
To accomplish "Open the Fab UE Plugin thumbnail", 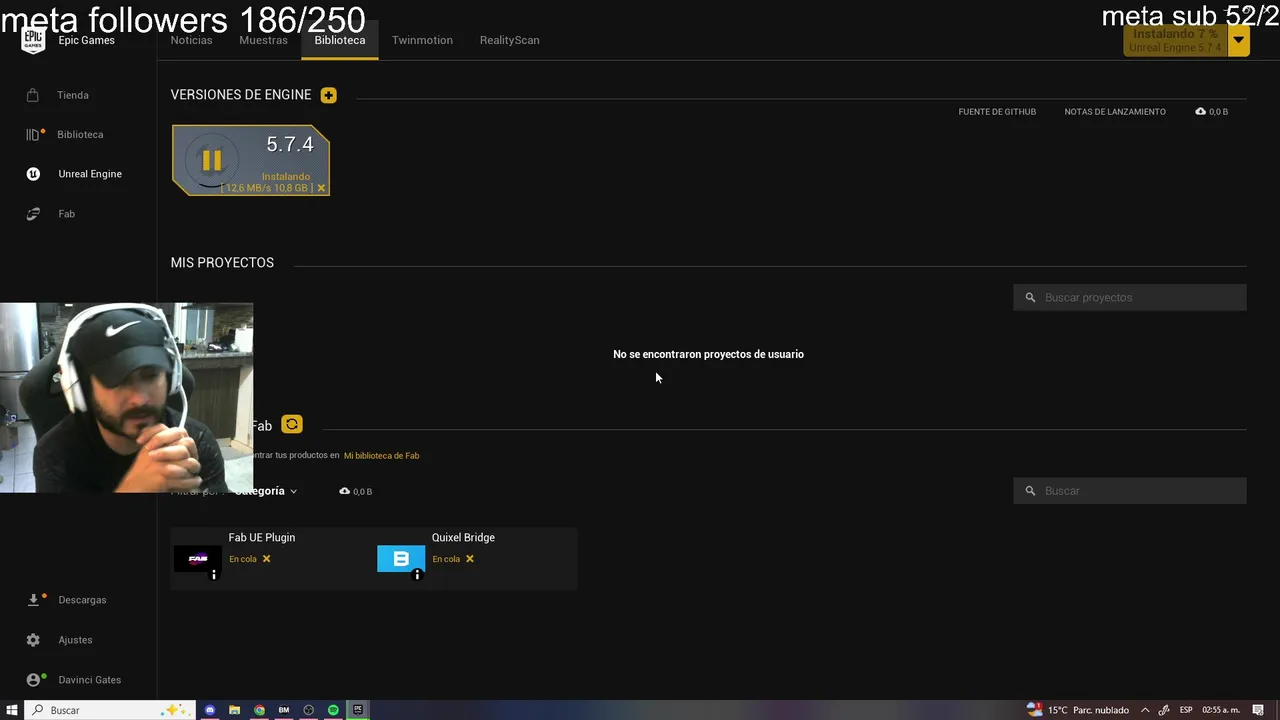I will click(x=198, y=559).
